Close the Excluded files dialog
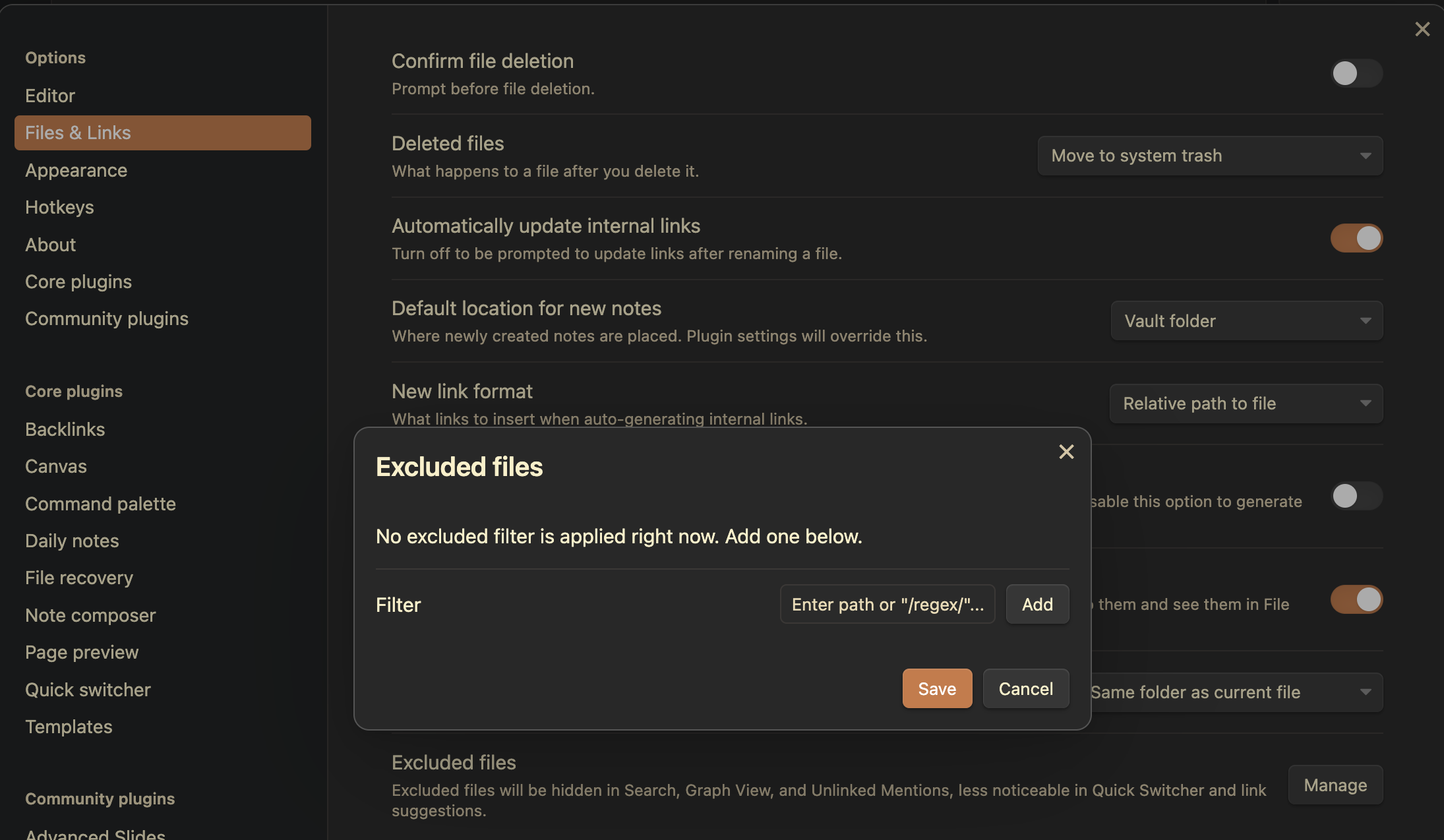The height and width of the screenshot is (840, 1444). [1066, 452]
